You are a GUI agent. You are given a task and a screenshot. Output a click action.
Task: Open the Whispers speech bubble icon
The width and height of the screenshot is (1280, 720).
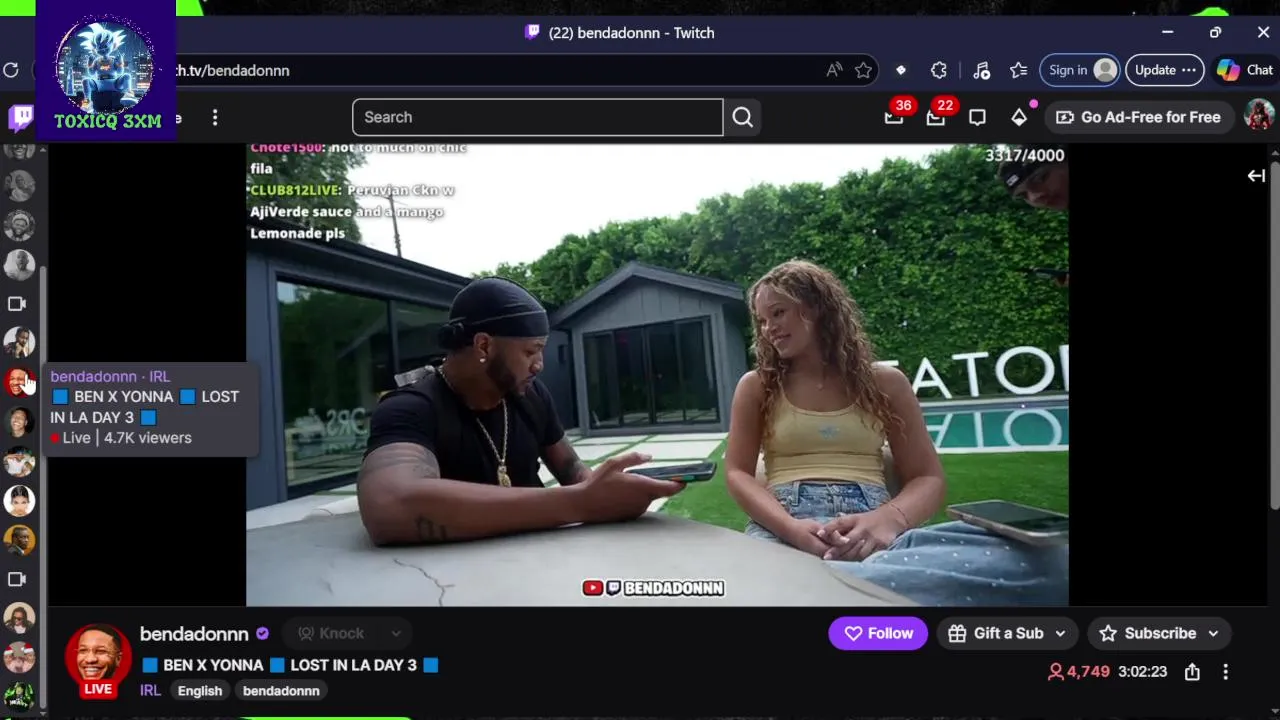coord(977,117)
